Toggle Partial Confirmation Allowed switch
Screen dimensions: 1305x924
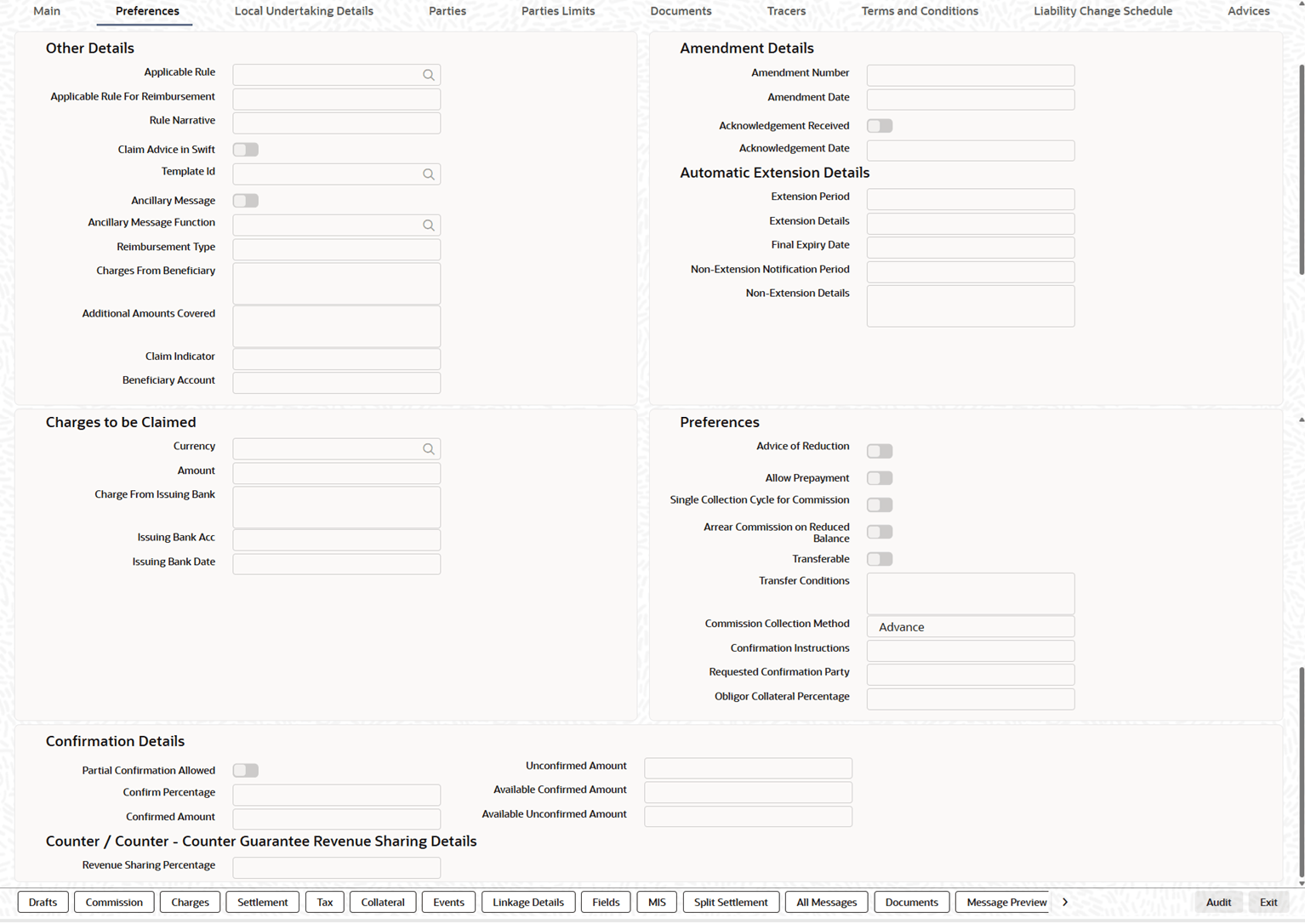pyautogui.click(x=246, y=771)
